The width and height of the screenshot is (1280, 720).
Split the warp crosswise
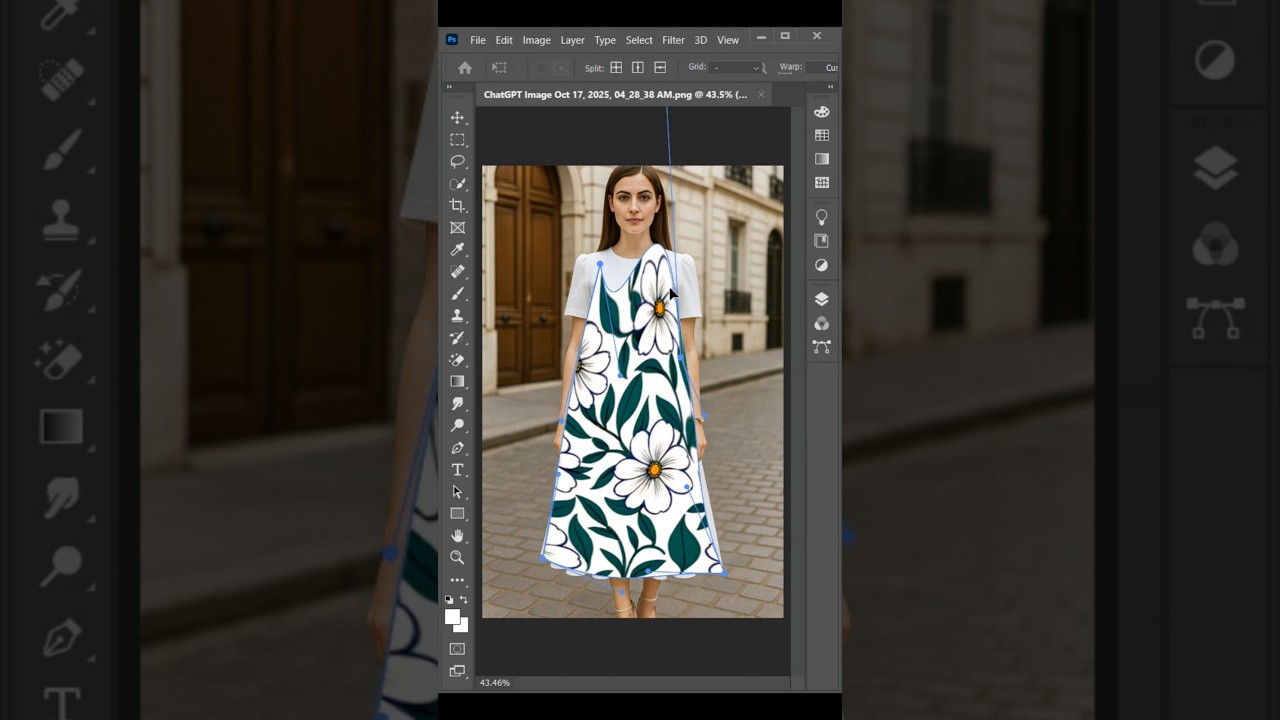coord(616,68)
